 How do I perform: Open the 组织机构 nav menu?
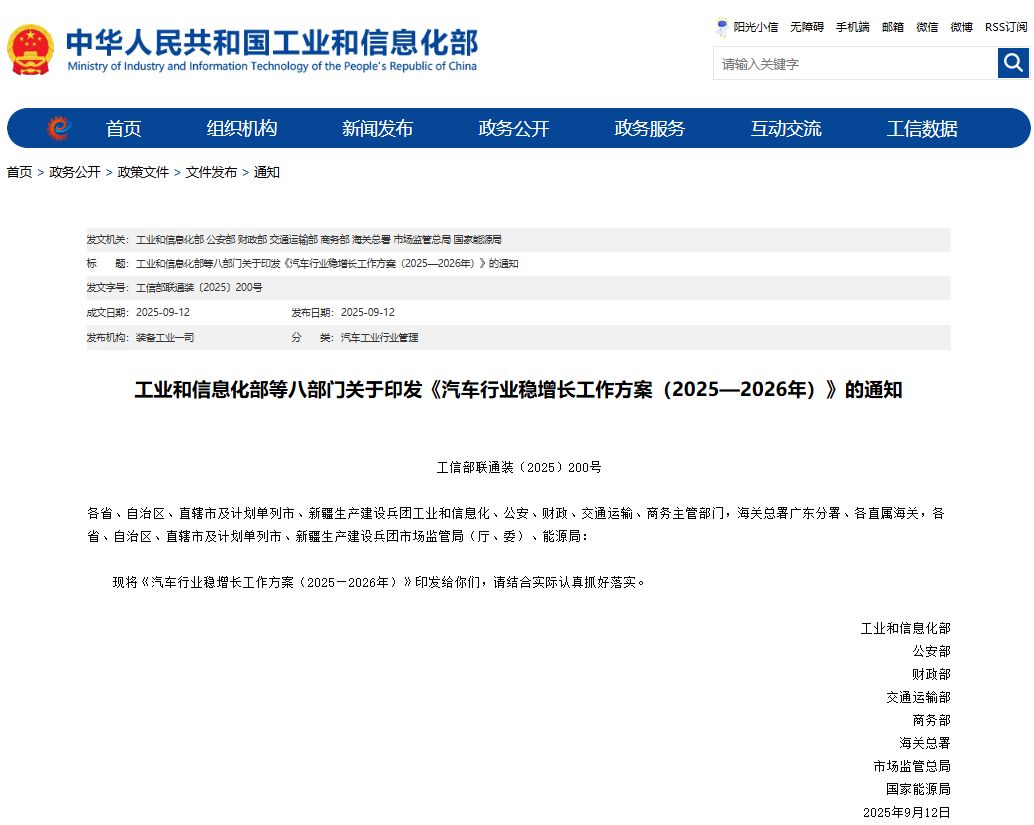(x=241, y=128)
